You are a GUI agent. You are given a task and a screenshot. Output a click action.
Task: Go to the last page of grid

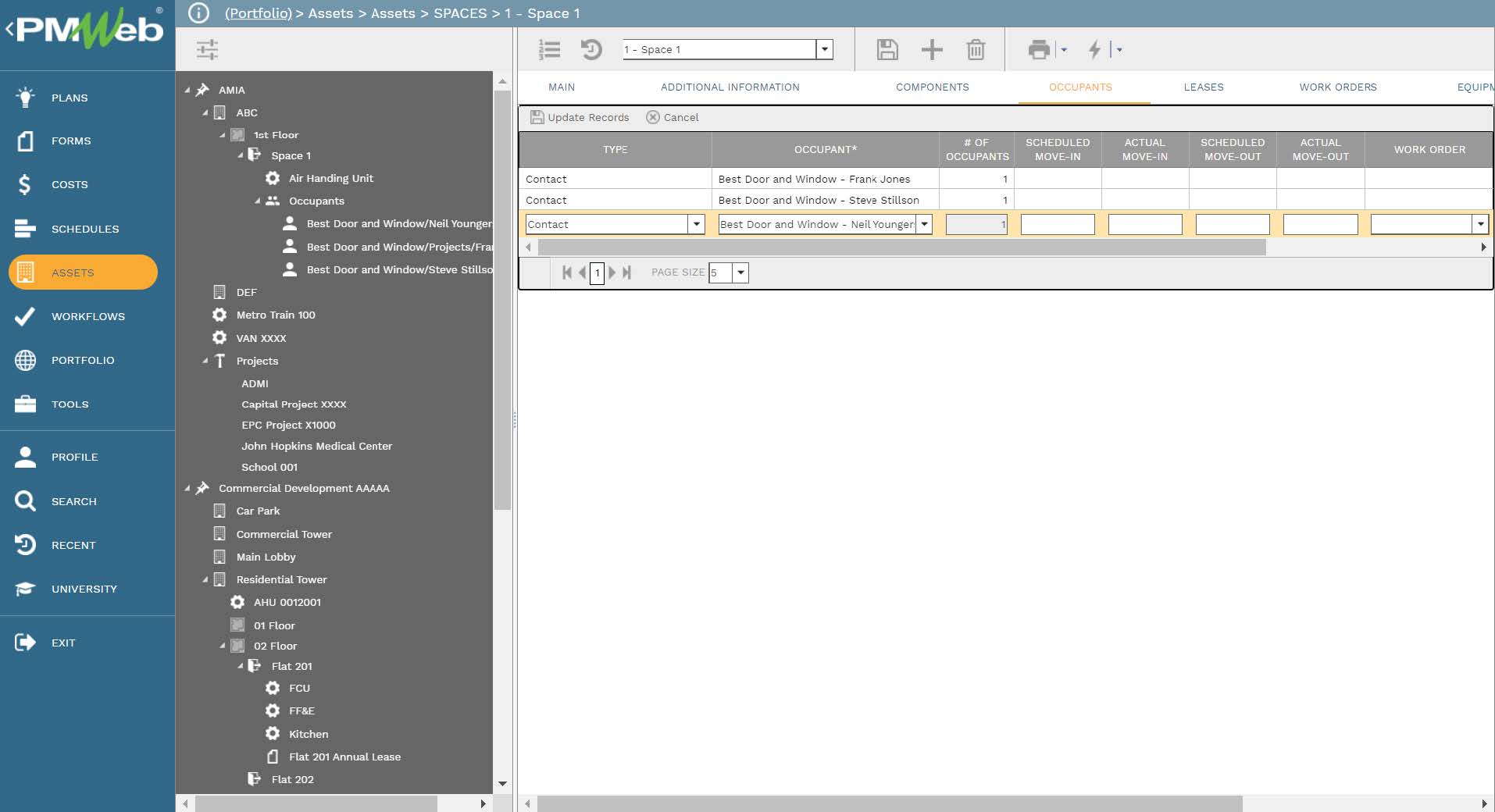pos(626,272)
